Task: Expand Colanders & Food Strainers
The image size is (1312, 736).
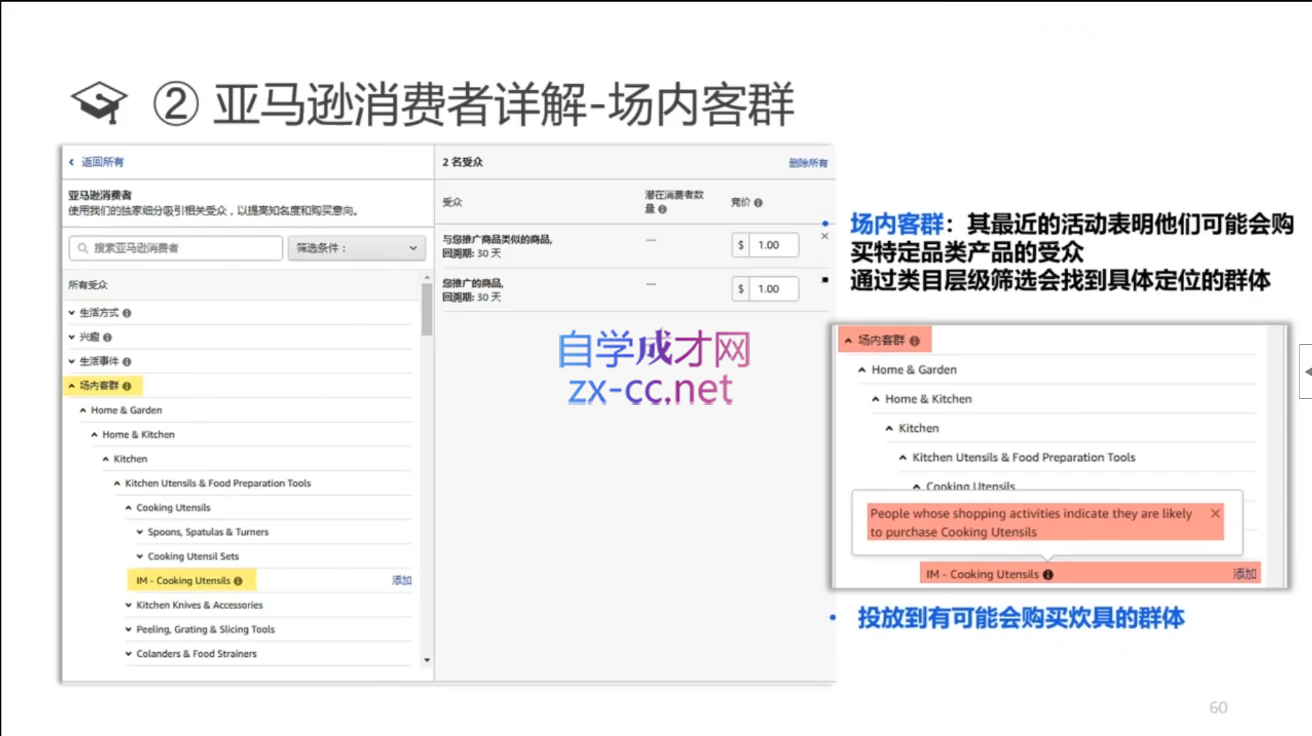Action: (129, 654)
